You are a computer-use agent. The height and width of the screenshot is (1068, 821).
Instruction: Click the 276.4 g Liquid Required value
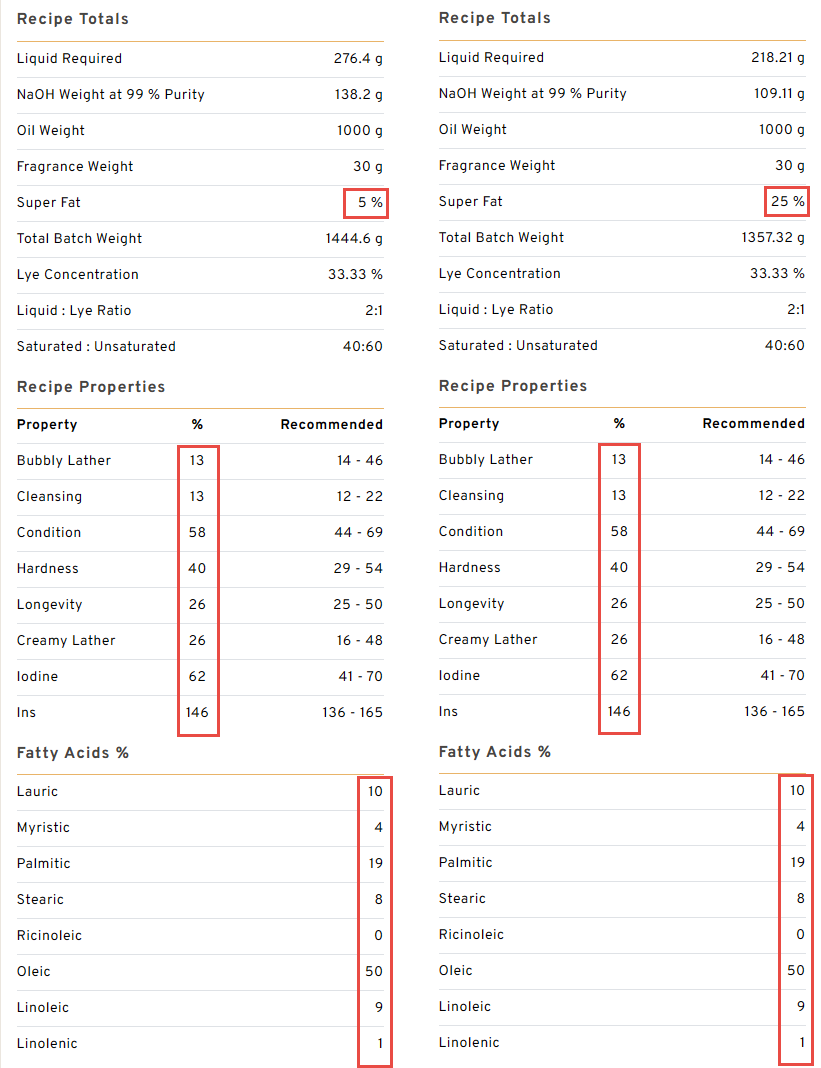click(x=358, y=59)
